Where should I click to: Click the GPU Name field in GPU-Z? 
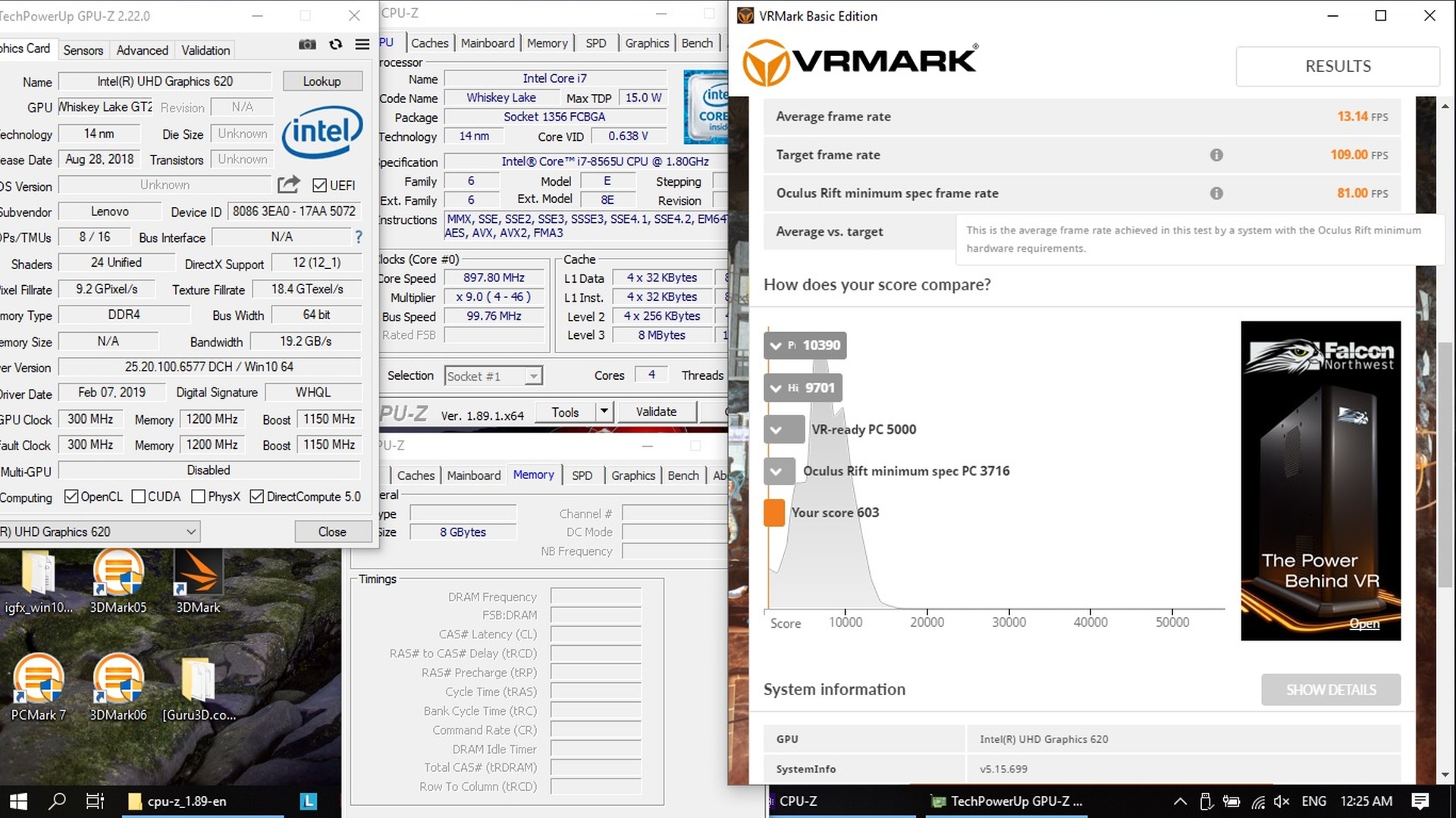[165, 81]
